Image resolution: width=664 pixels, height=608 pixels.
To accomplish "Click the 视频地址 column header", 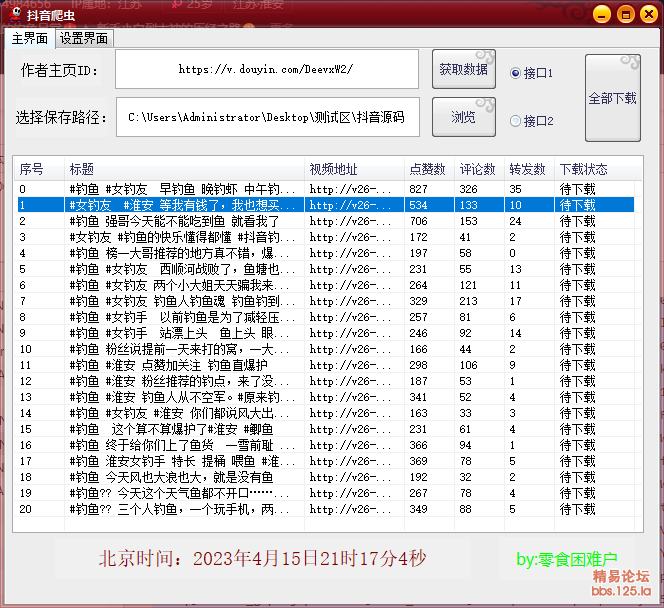I will (354, 169).
